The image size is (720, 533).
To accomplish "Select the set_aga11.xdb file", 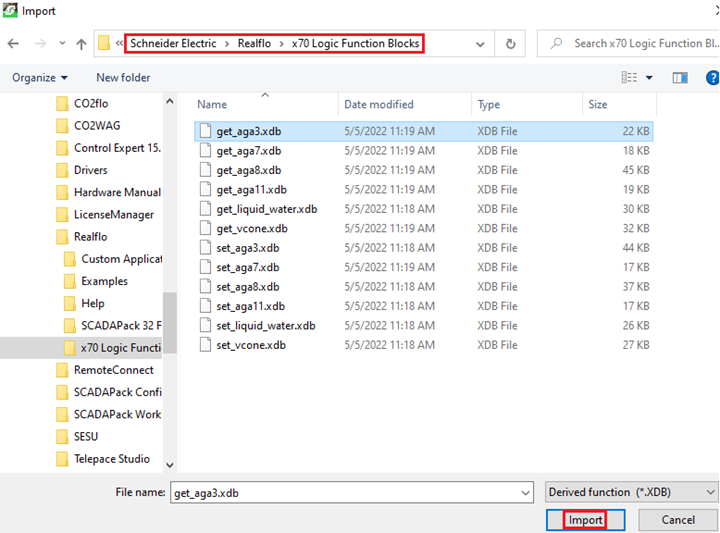I will click(x=423, y=306).
